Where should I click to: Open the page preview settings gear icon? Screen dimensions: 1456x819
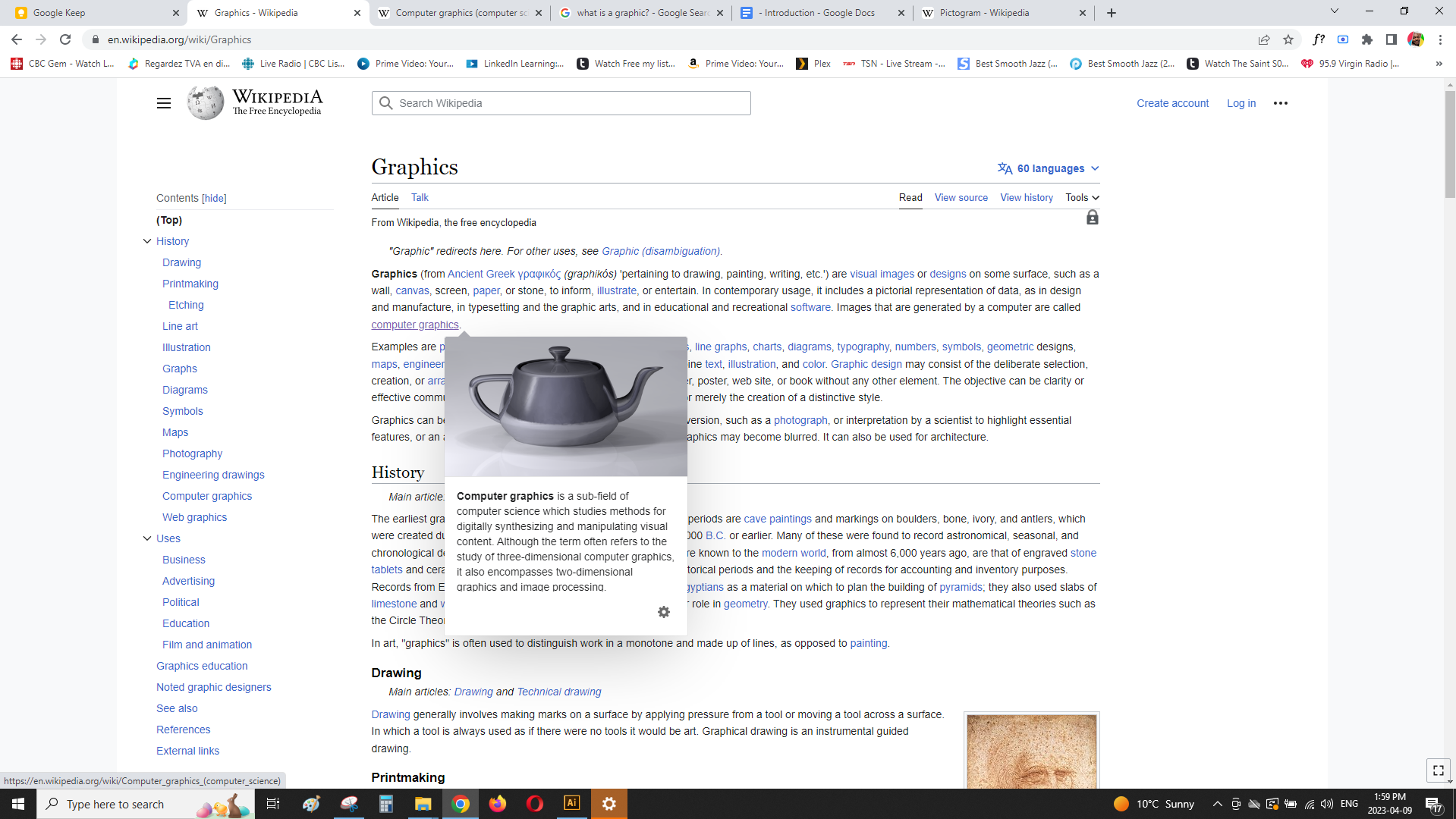(x=664, y=612)
